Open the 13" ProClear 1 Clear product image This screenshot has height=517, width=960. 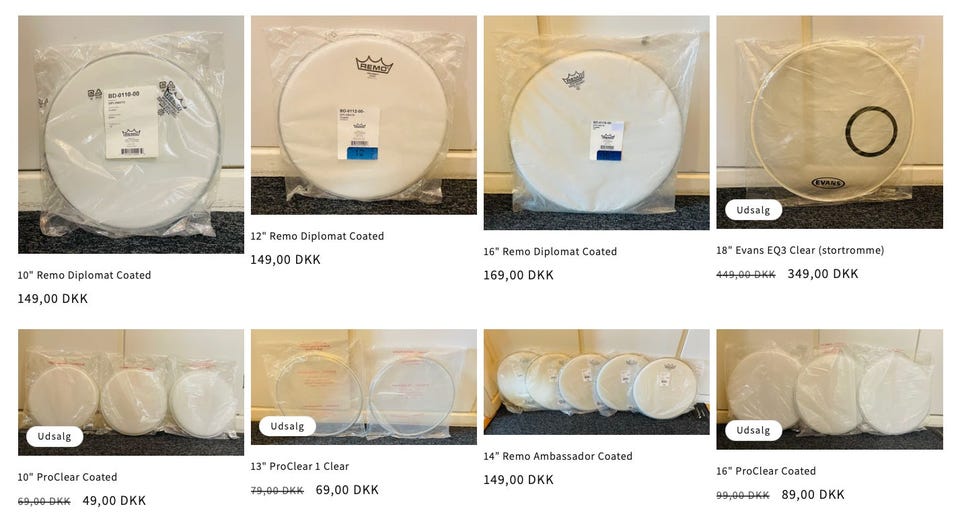[364, 387]
